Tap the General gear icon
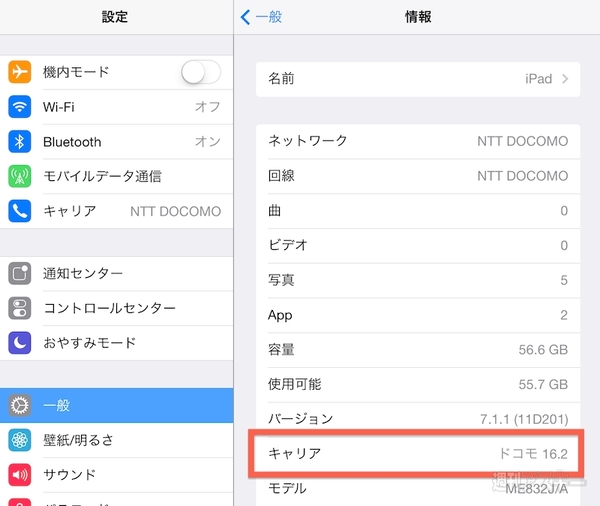 (20, 405)
